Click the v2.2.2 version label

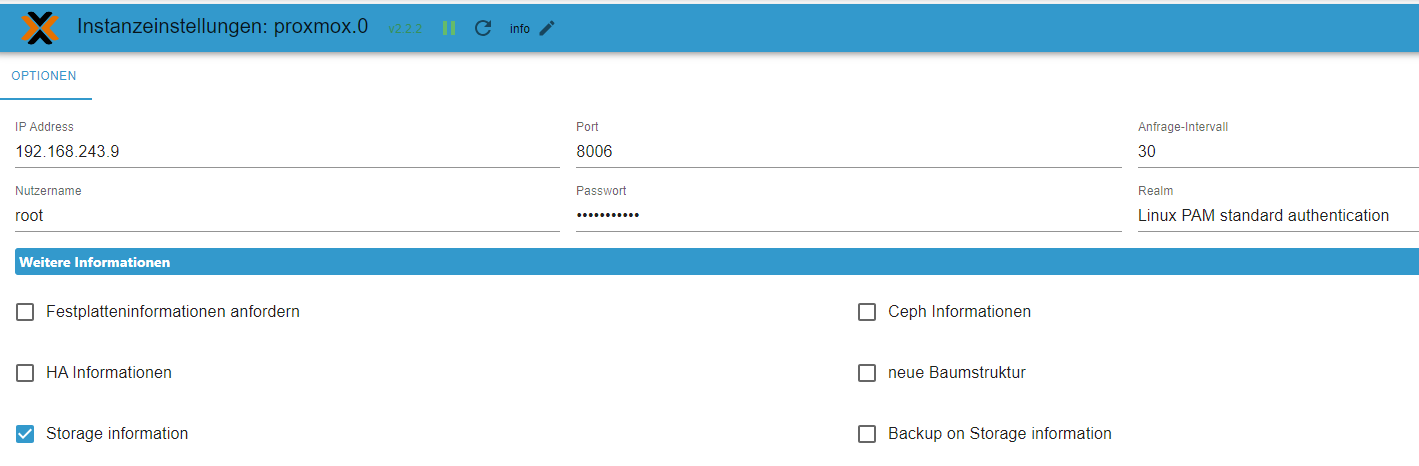click(405, 29)
